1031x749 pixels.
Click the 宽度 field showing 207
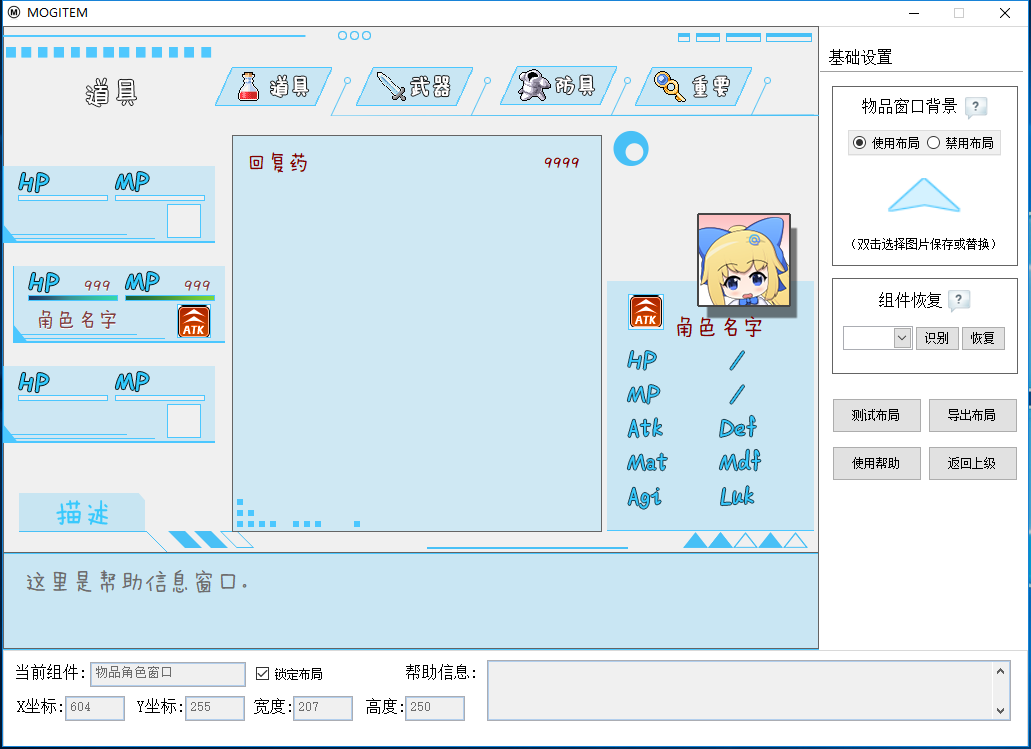click(323, 708)
